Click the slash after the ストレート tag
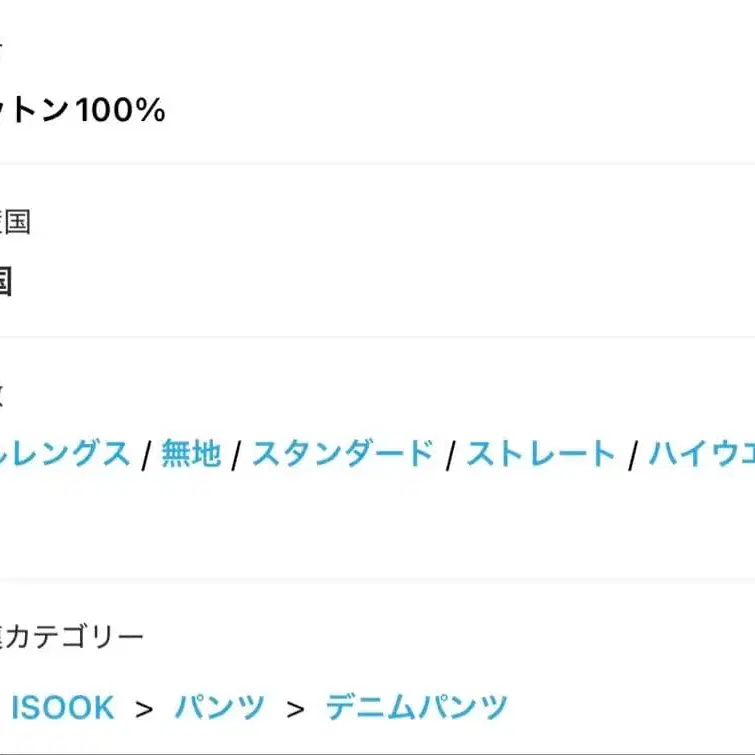This screenshot has width=755, height=755. 632,457
